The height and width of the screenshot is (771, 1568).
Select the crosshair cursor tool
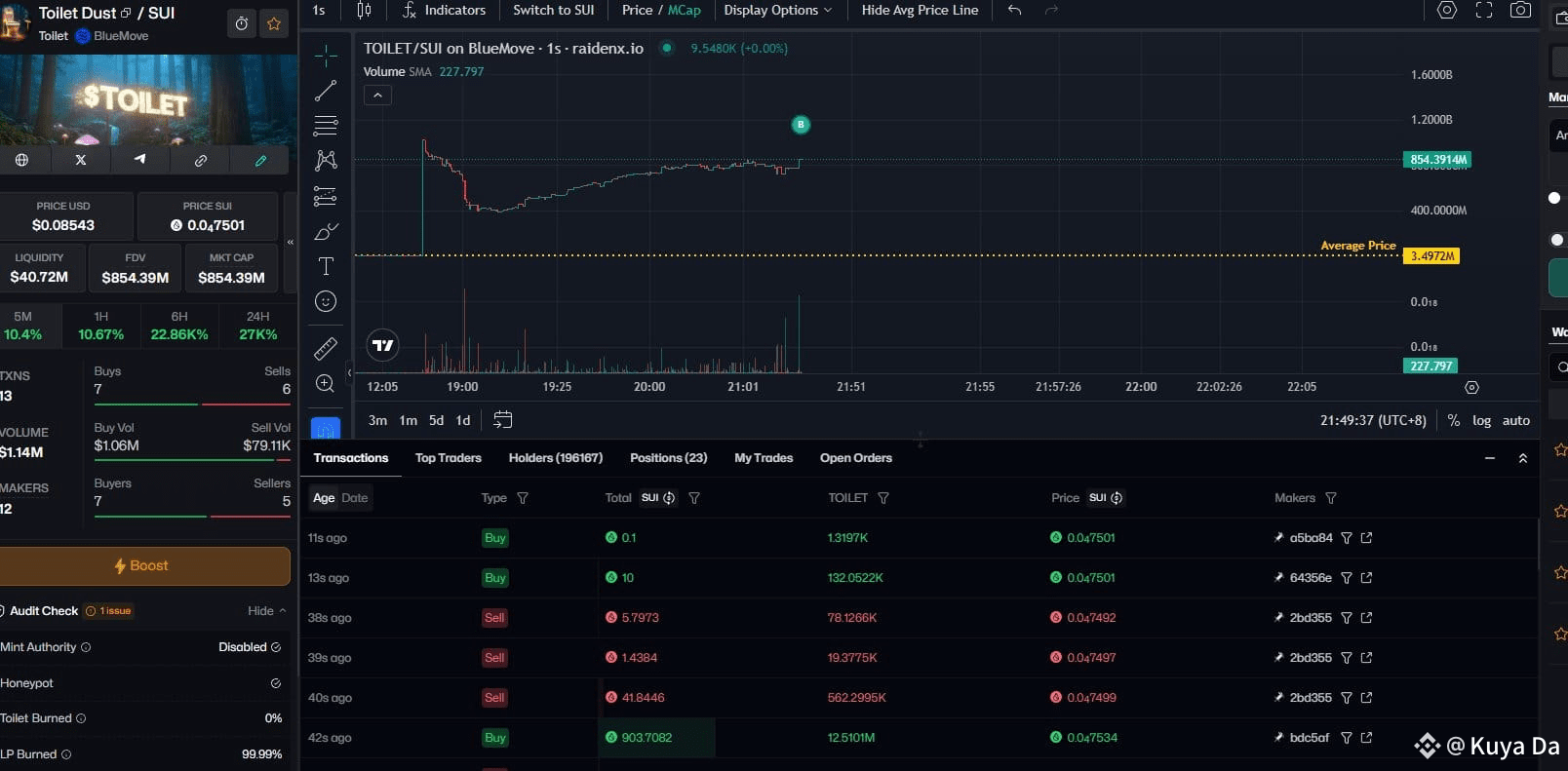tap(326, 56)
